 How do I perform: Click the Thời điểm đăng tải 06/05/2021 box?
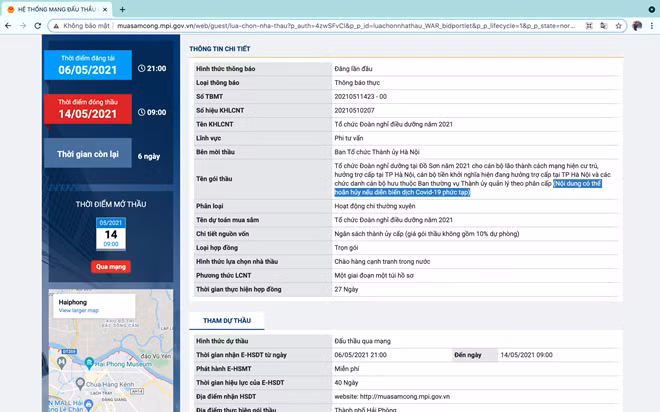pos(88,65)
